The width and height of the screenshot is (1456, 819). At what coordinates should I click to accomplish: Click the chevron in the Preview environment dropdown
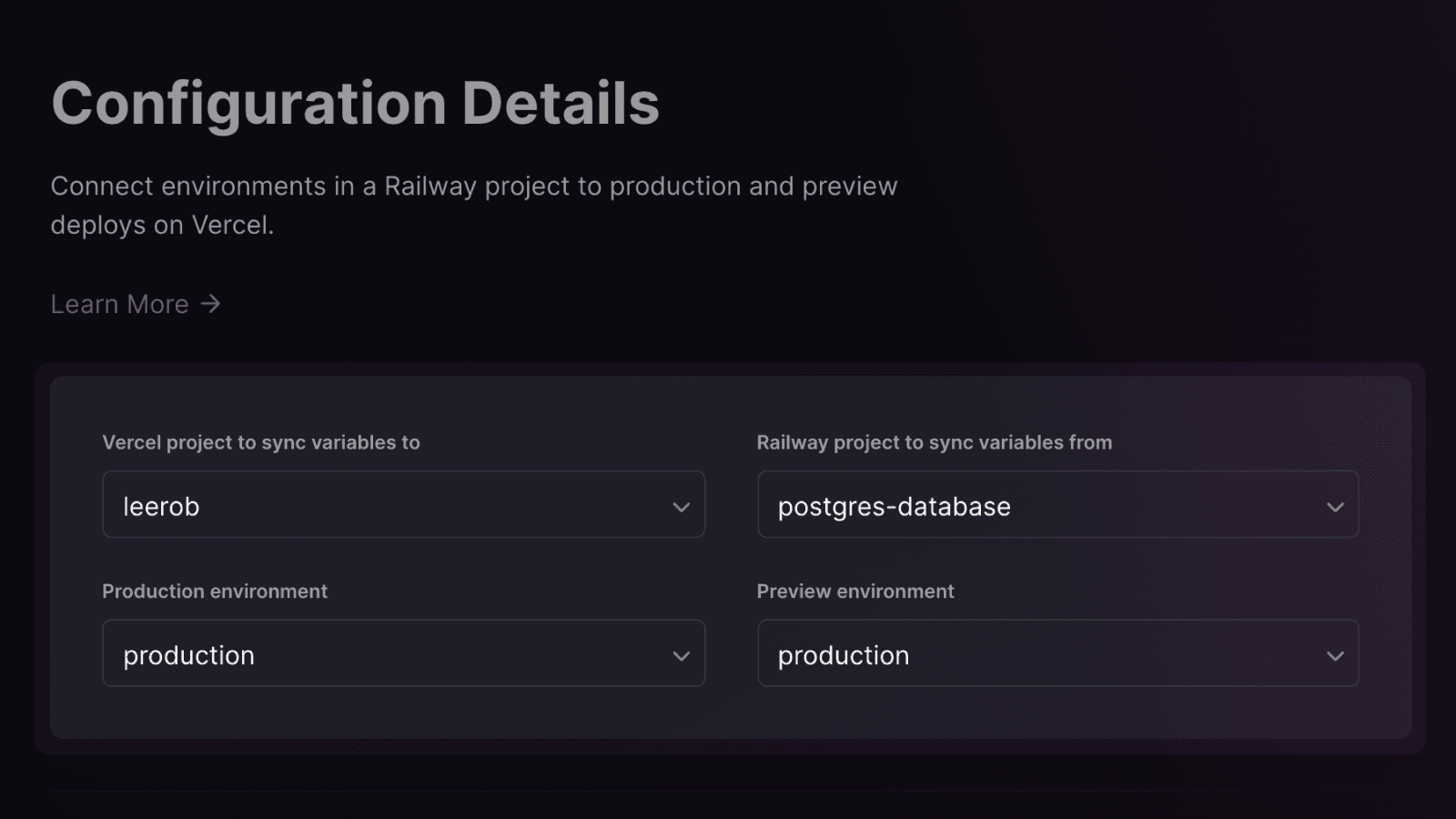(x=1335, y=656)
